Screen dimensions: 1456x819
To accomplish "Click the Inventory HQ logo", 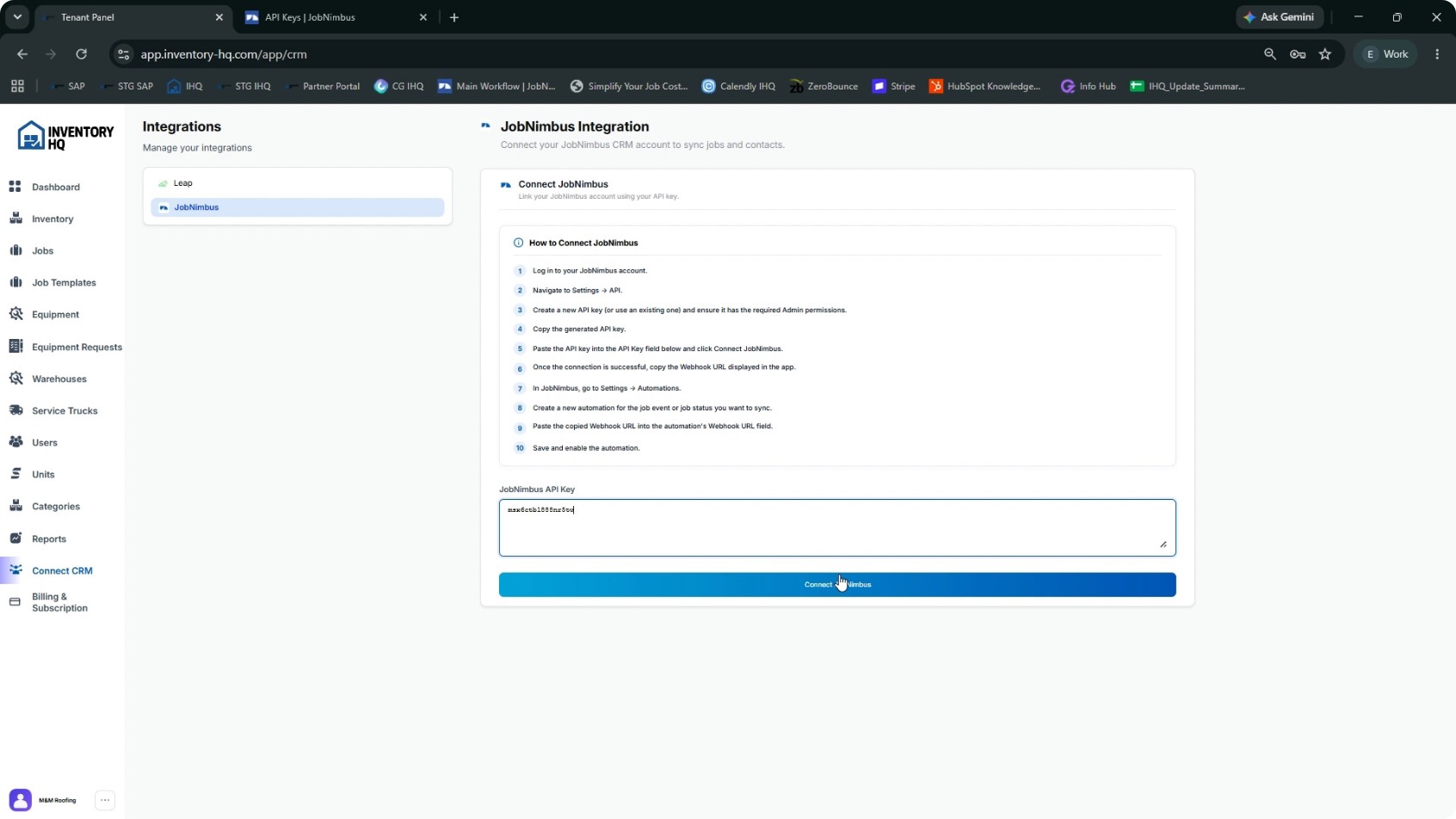I will point(65,136).
